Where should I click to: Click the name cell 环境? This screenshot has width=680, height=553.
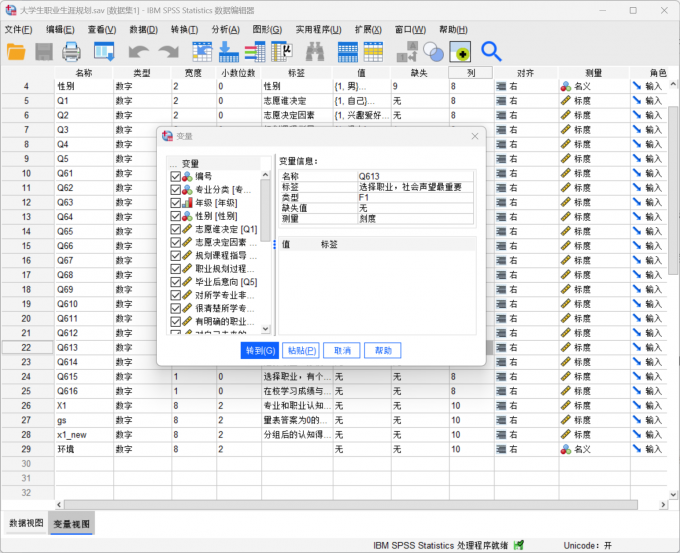tap(84, 449)
